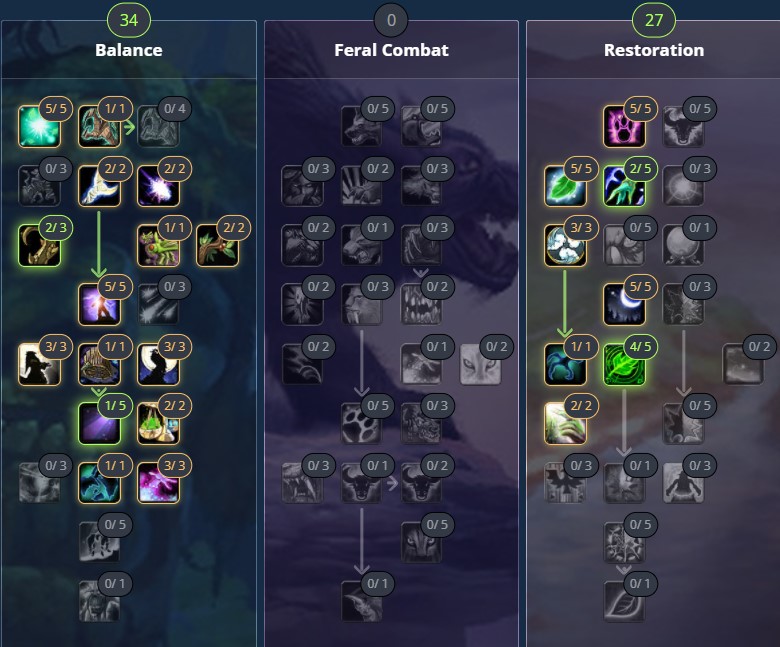The width and height of the screenshot is (780, 647).
Task: Click the insect swarm 1/1 Balance talent
Action: point(158,245)
